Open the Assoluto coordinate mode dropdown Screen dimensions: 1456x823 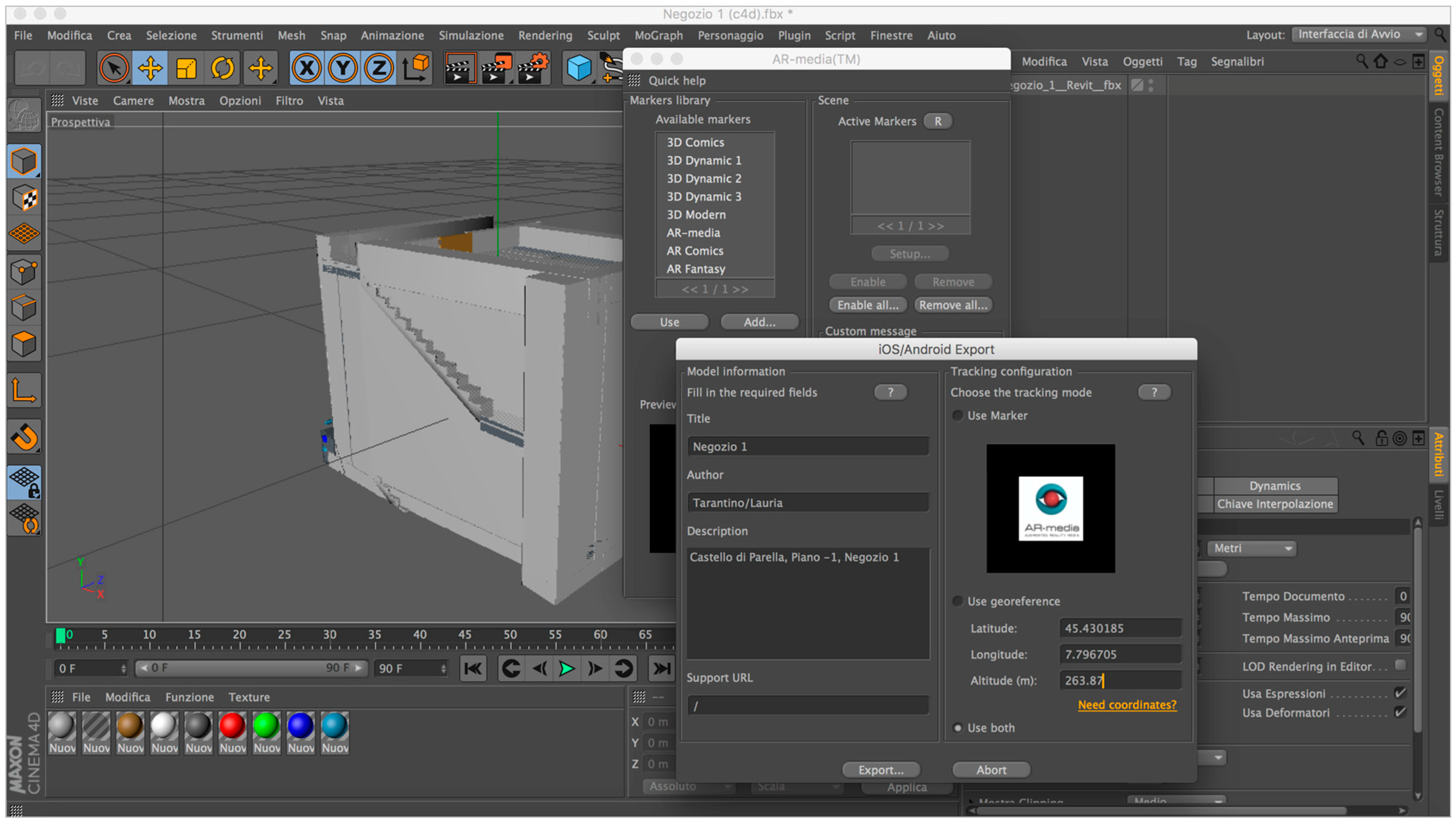click(689, 786)
